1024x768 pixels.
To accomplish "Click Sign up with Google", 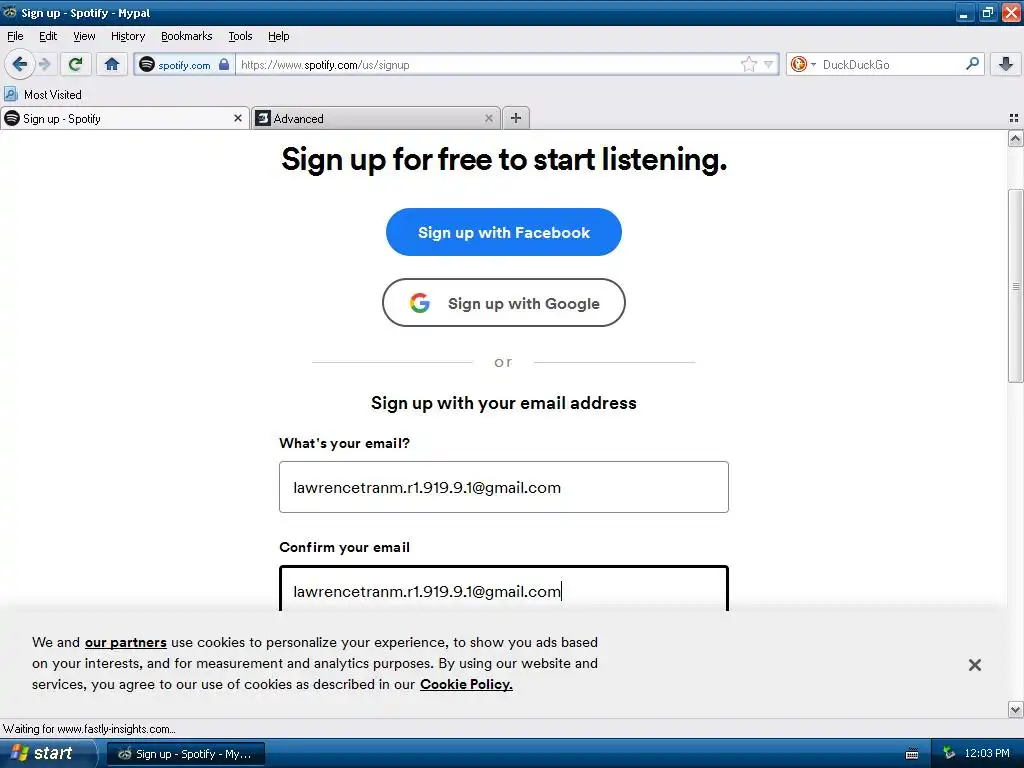I will coord(504,303).
